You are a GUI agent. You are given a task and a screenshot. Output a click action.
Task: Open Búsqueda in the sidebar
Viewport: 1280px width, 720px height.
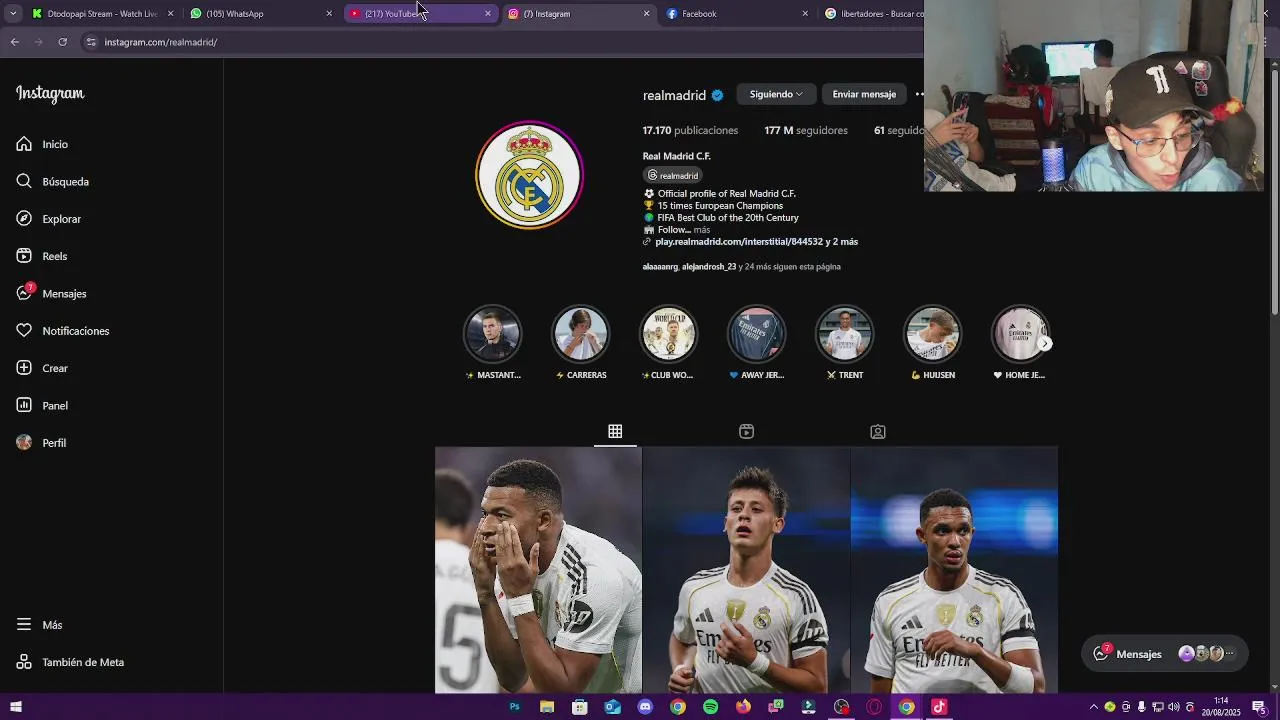[x=52, y=181]
